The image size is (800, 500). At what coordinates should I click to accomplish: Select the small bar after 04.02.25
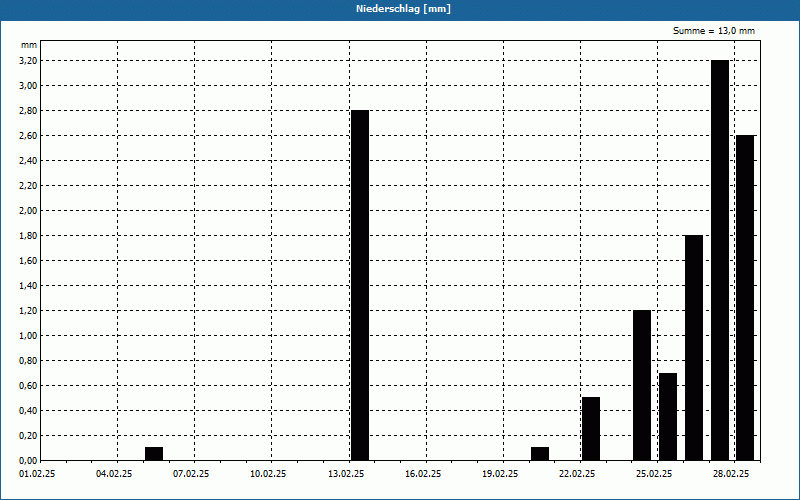(x=154, y=454)
